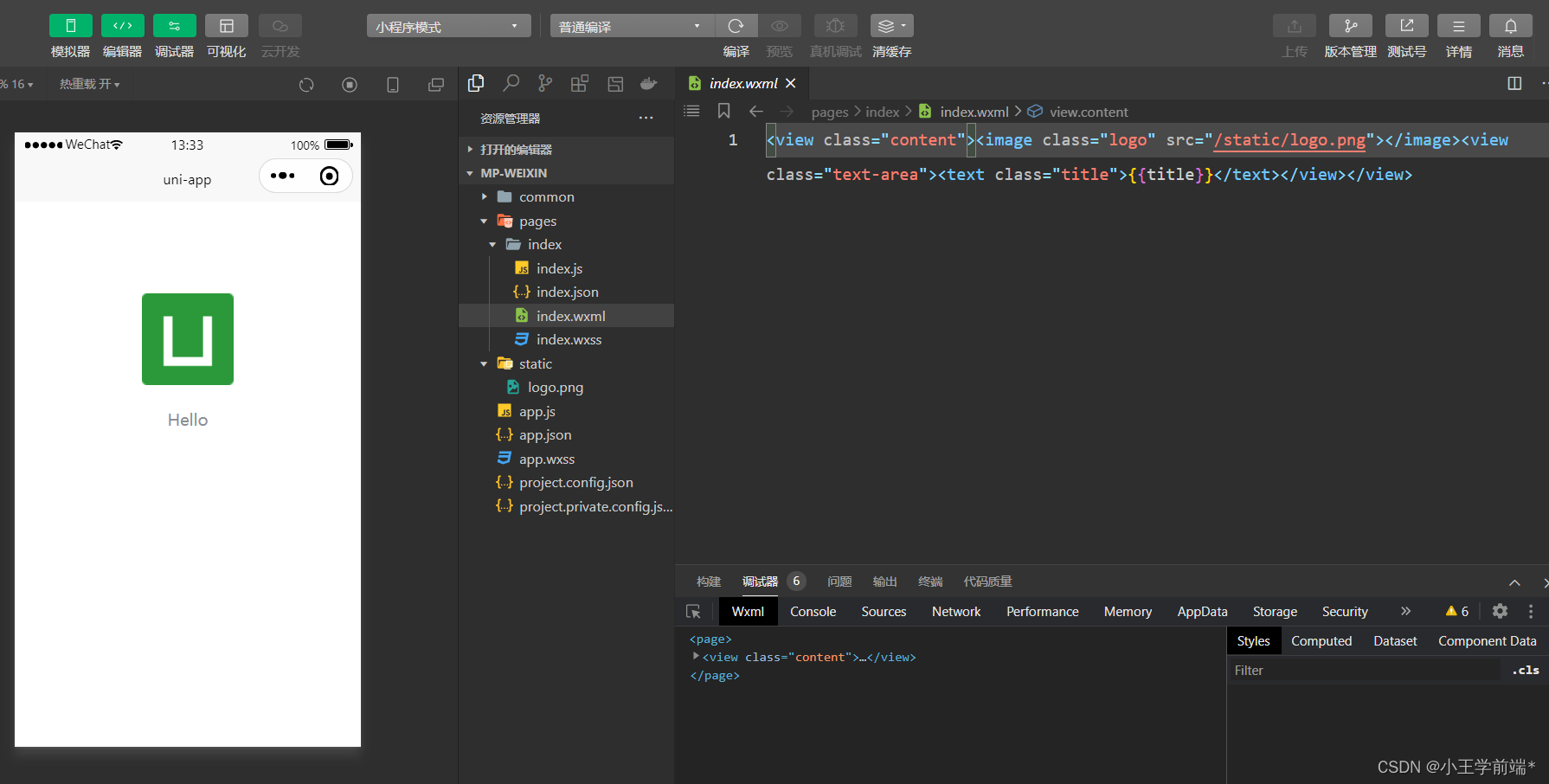This screenshot has height=784, width=1549.
Task: Open app.json file in tree
Action: [567, 435]
